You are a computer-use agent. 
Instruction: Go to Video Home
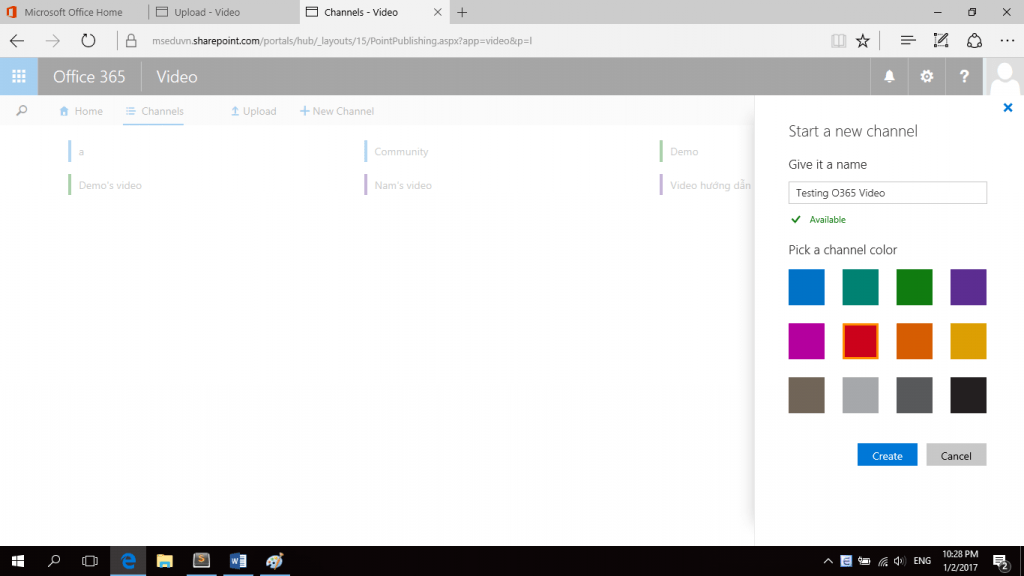(80, 111)
